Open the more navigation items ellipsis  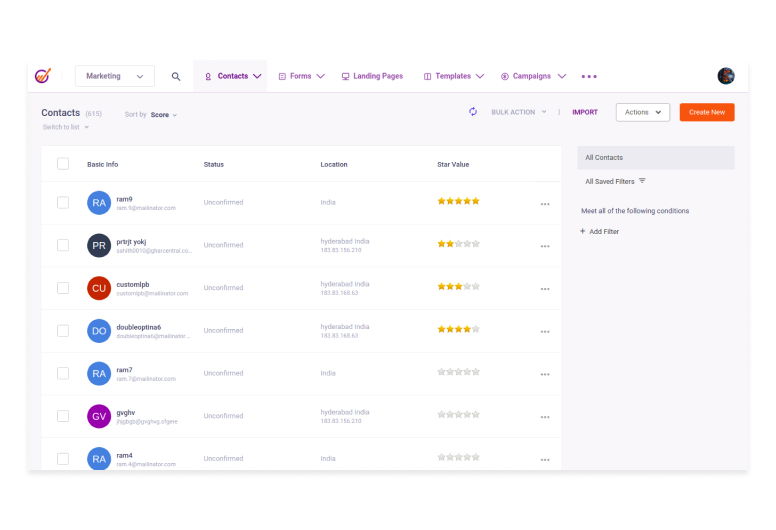coord(589,76)
